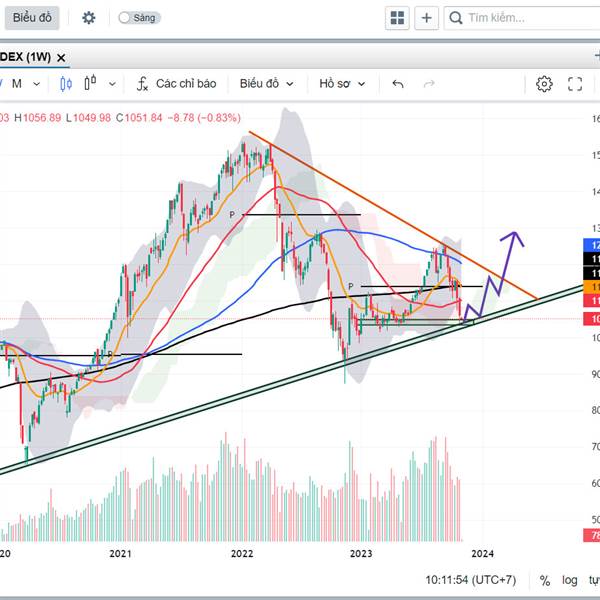Click the −8.78 (−0.83%) change value
This screenshot has height=600, width=600.
pos(204,117)
